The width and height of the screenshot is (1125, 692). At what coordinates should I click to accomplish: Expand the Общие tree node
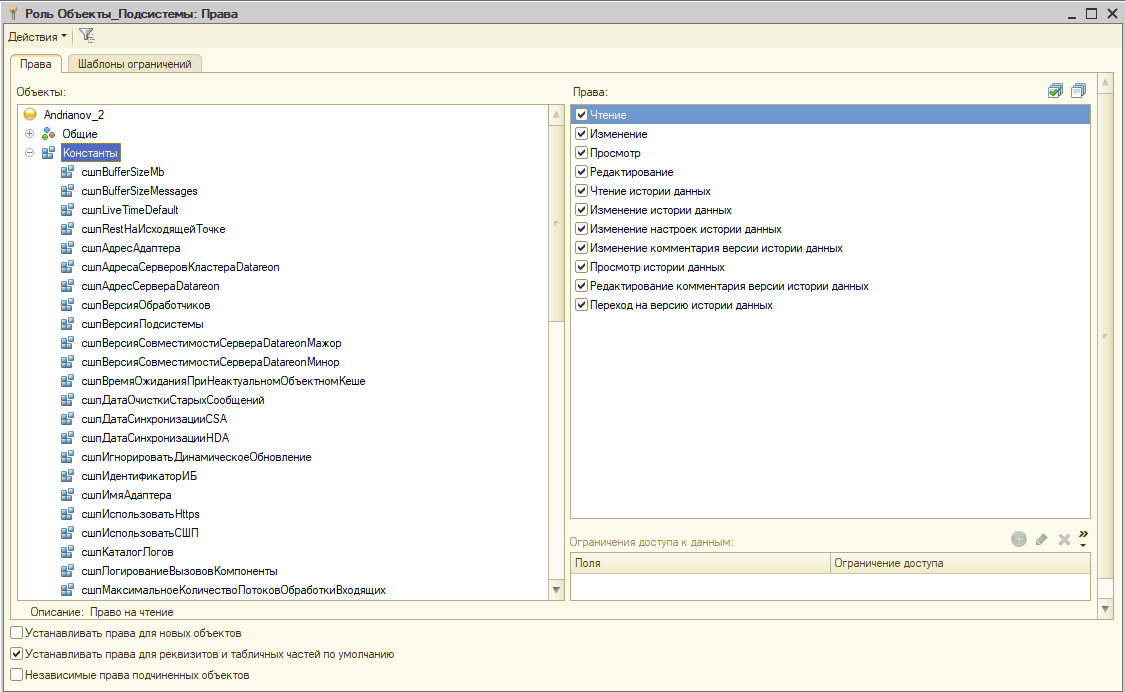30,134
